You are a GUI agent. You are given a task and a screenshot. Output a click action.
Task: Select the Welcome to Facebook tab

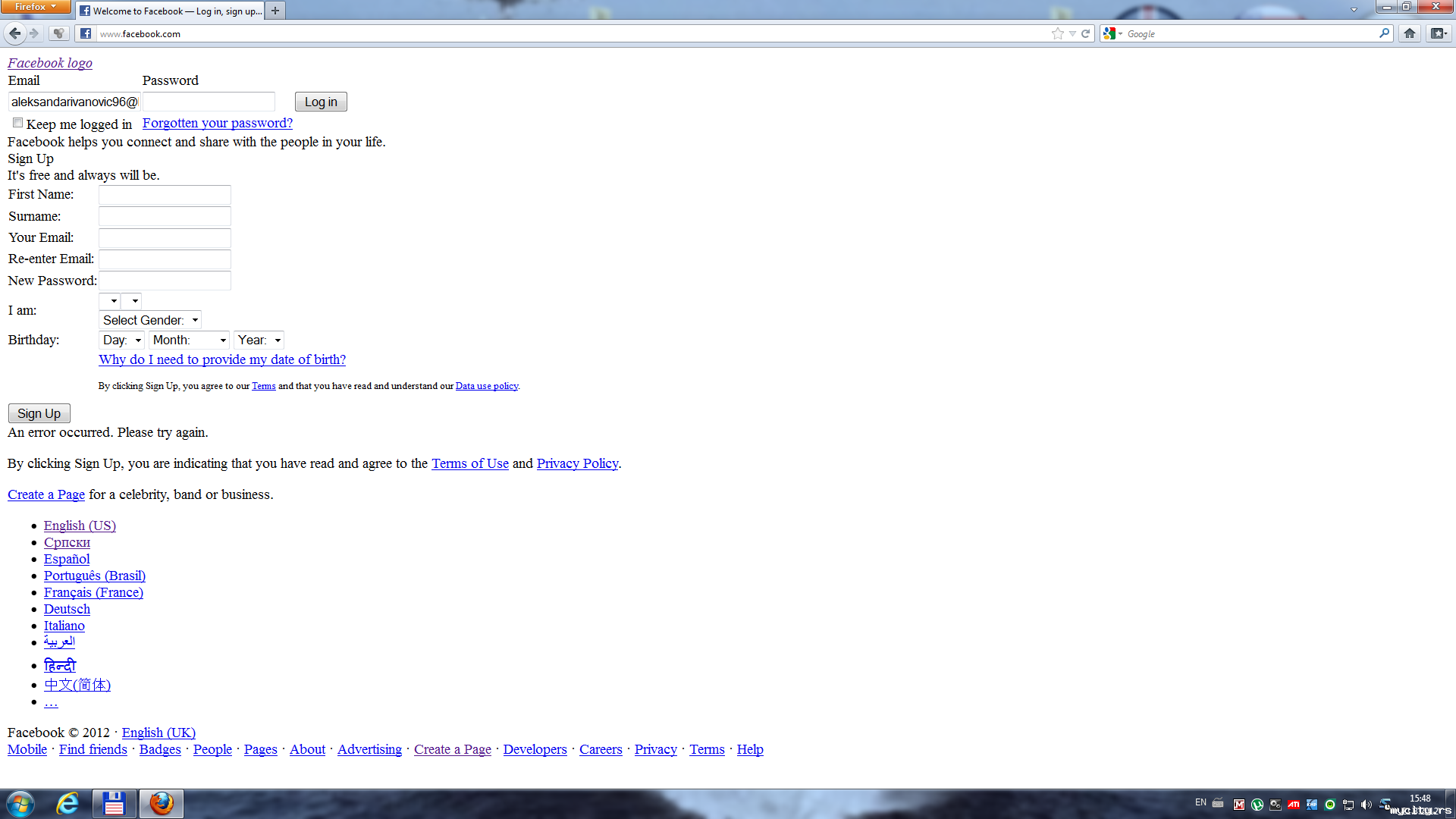[171, 11]
